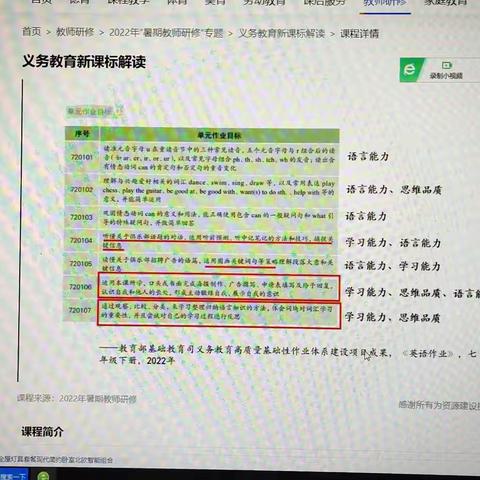Screen dimensions: 480x480
Task: Click the 义务教育新课标解读 breadcrumb link
Action: click(x=282, y=33)
